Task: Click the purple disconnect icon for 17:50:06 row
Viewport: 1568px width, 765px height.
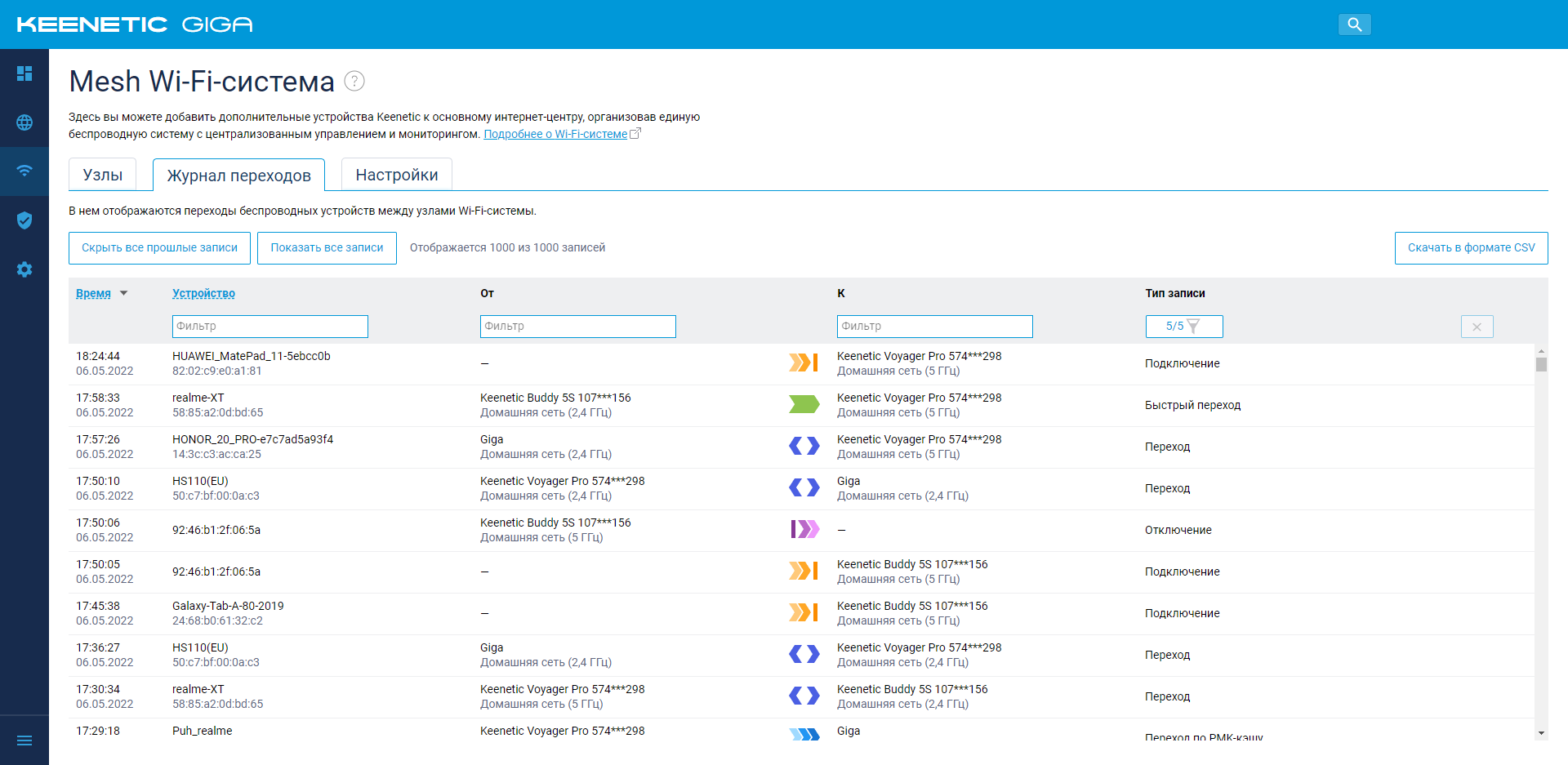Action: (804, 529)
